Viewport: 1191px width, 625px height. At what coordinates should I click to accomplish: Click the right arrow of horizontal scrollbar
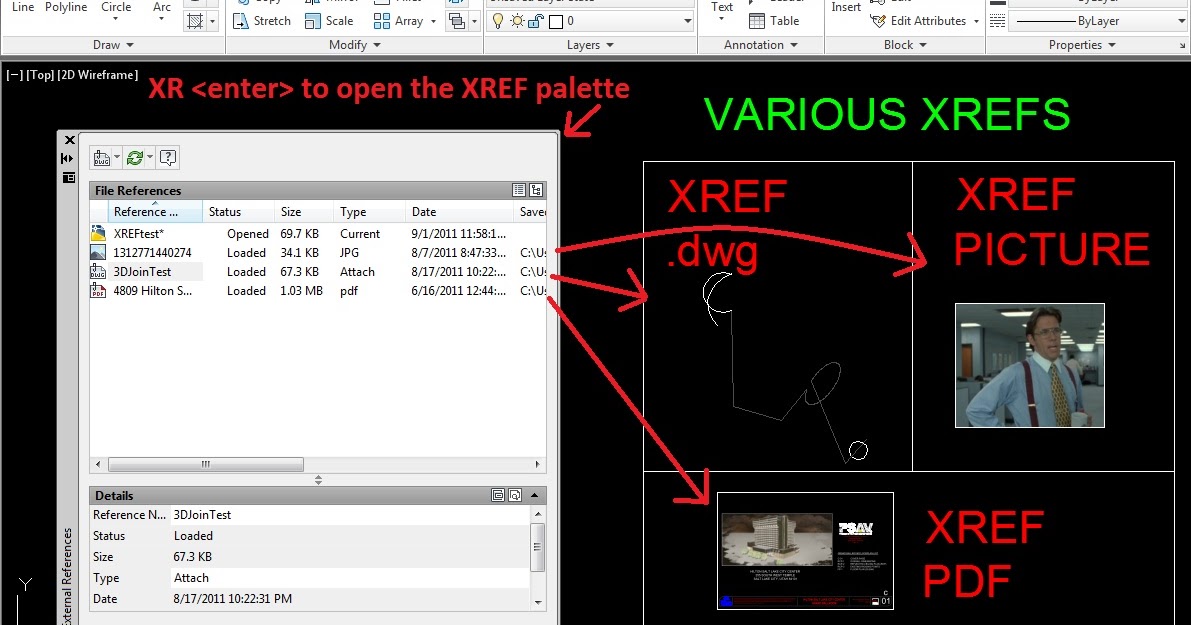[x=538, y=464]
